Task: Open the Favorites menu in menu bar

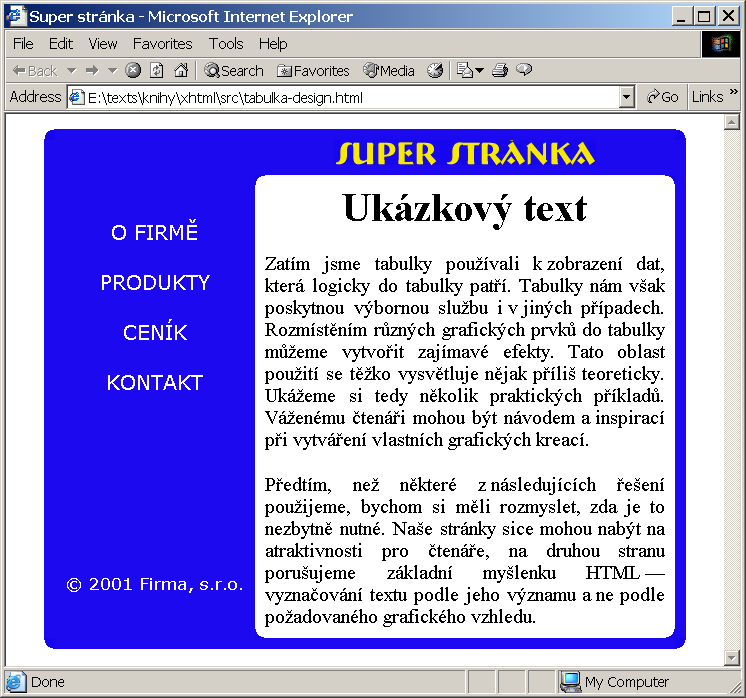Action: coord(162,44)
